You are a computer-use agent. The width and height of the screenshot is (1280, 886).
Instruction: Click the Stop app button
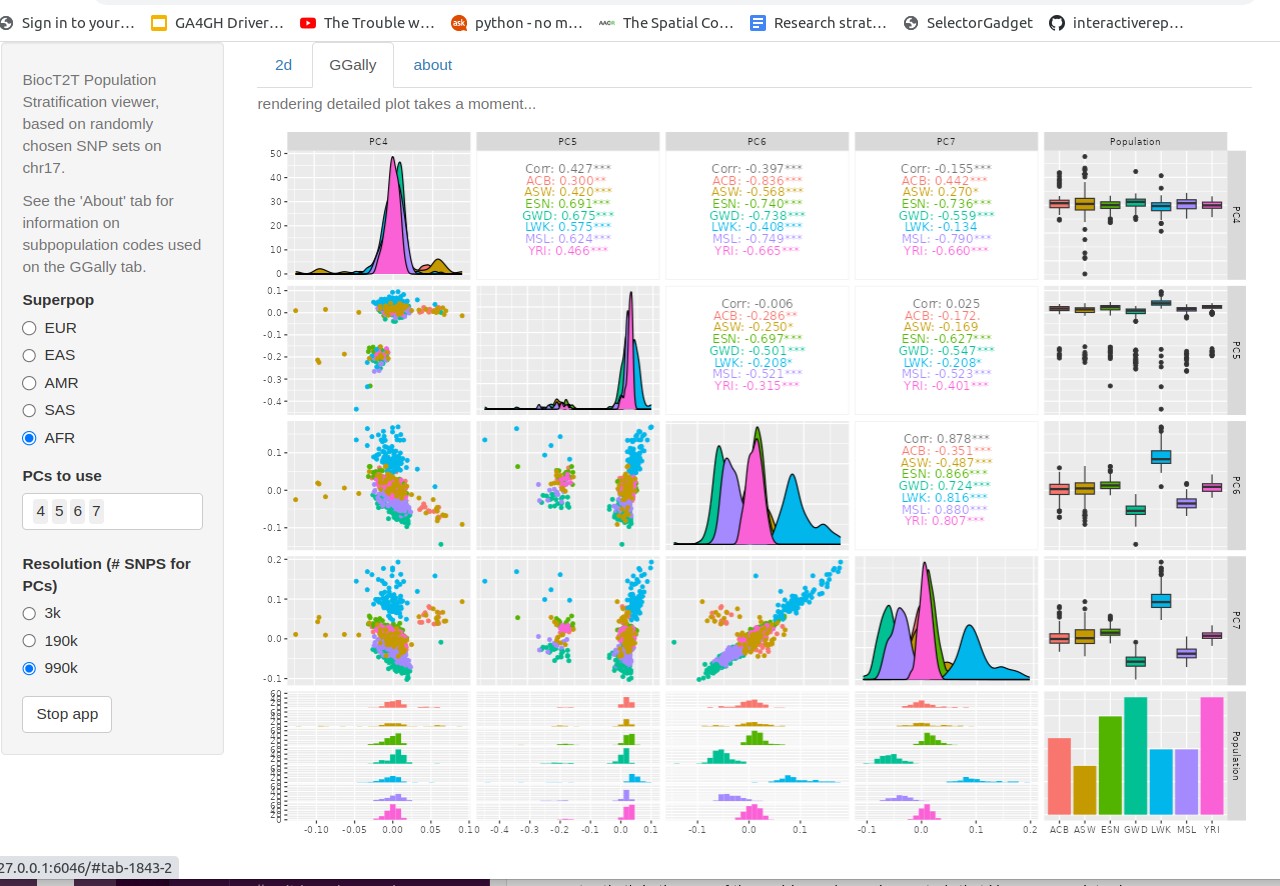click(x=67, y=714)
